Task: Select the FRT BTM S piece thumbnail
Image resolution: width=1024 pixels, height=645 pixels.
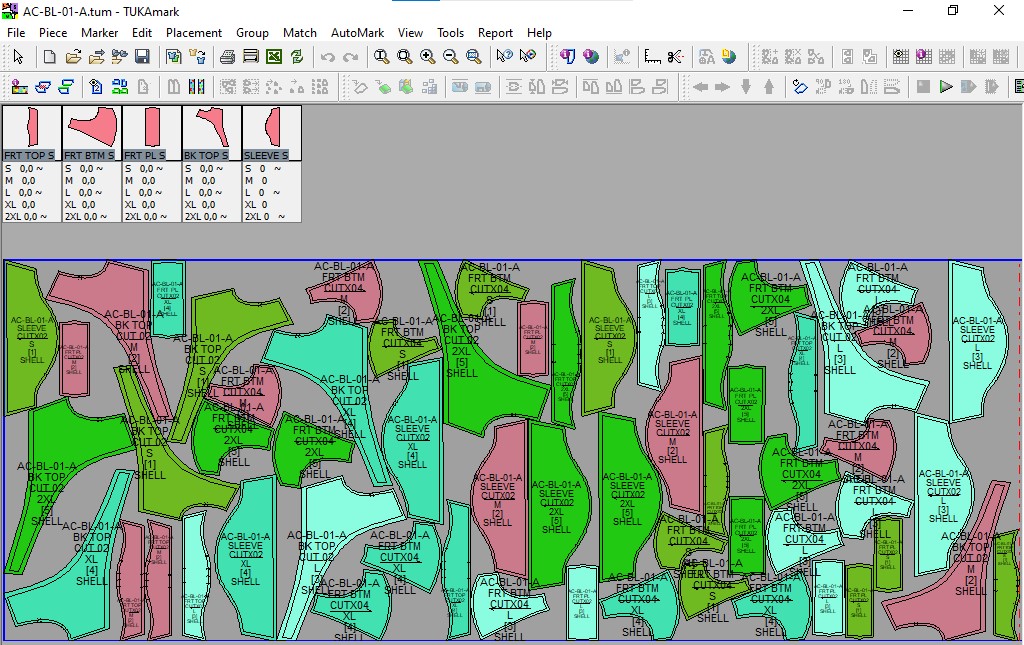Action: [91, 128]
